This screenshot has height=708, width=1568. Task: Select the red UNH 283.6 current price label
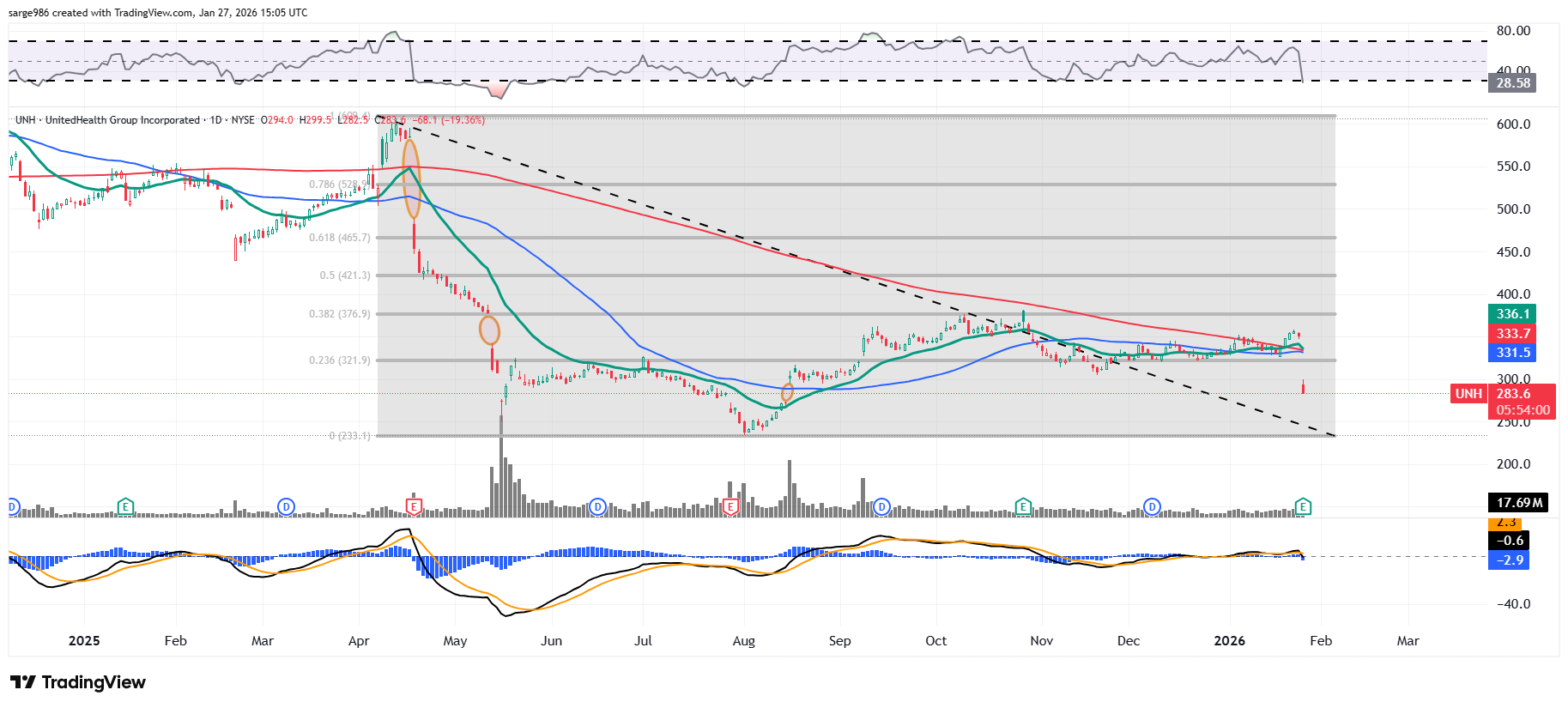(1512, 394)
